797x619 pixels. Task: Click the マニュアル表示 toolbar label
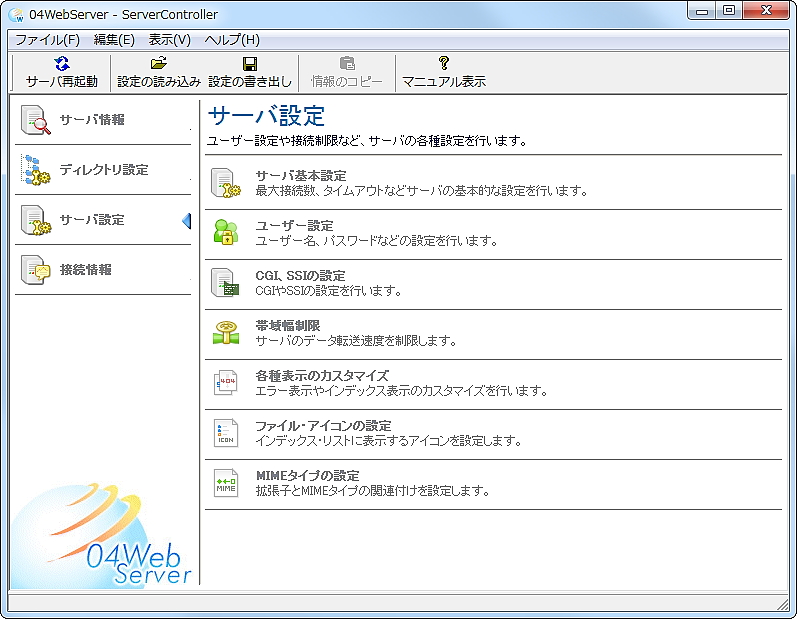point(444,82)
